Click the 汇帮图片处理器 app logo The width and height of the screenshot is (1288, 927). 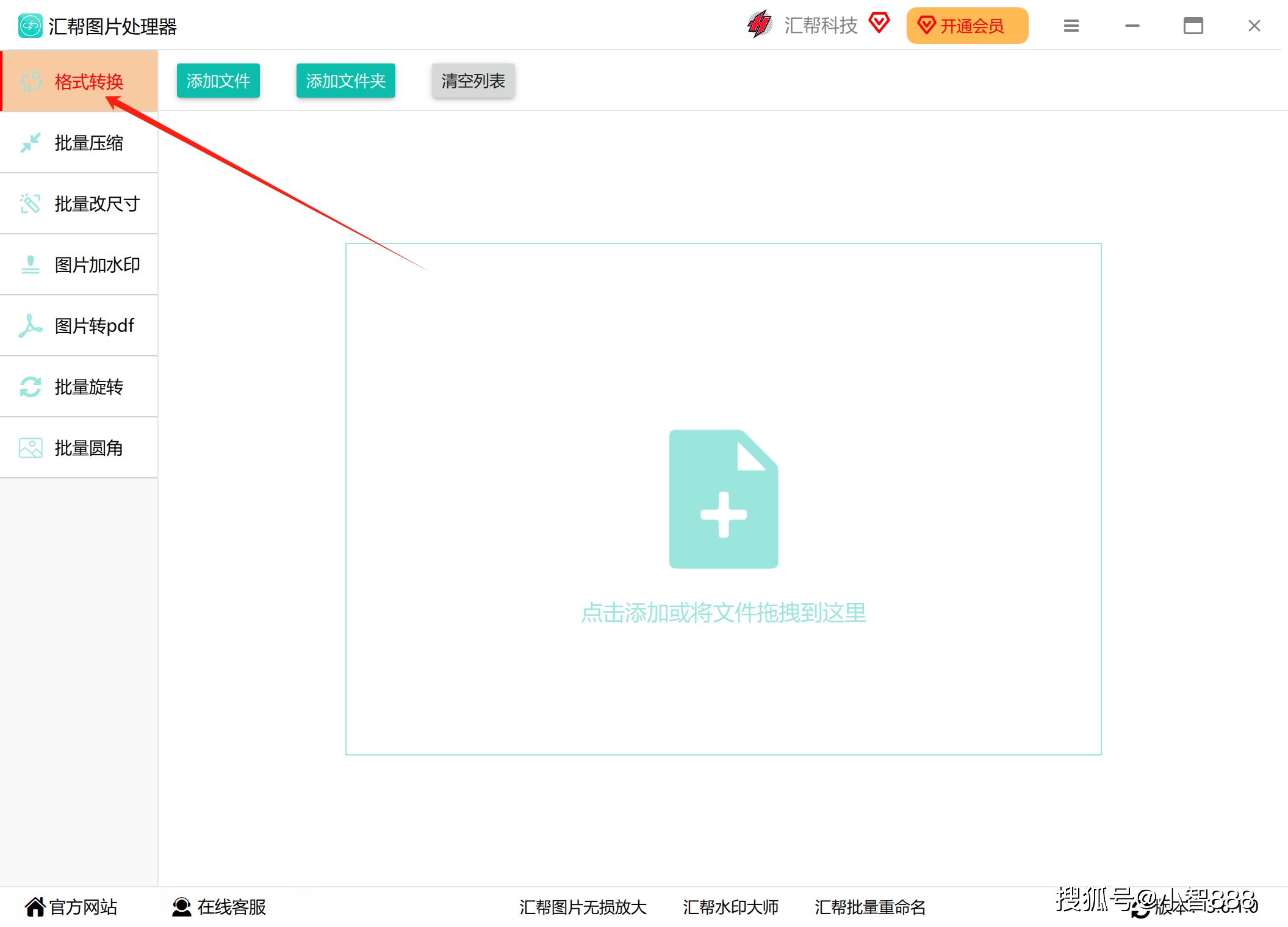pyautogui.click(x=30, y=25)
